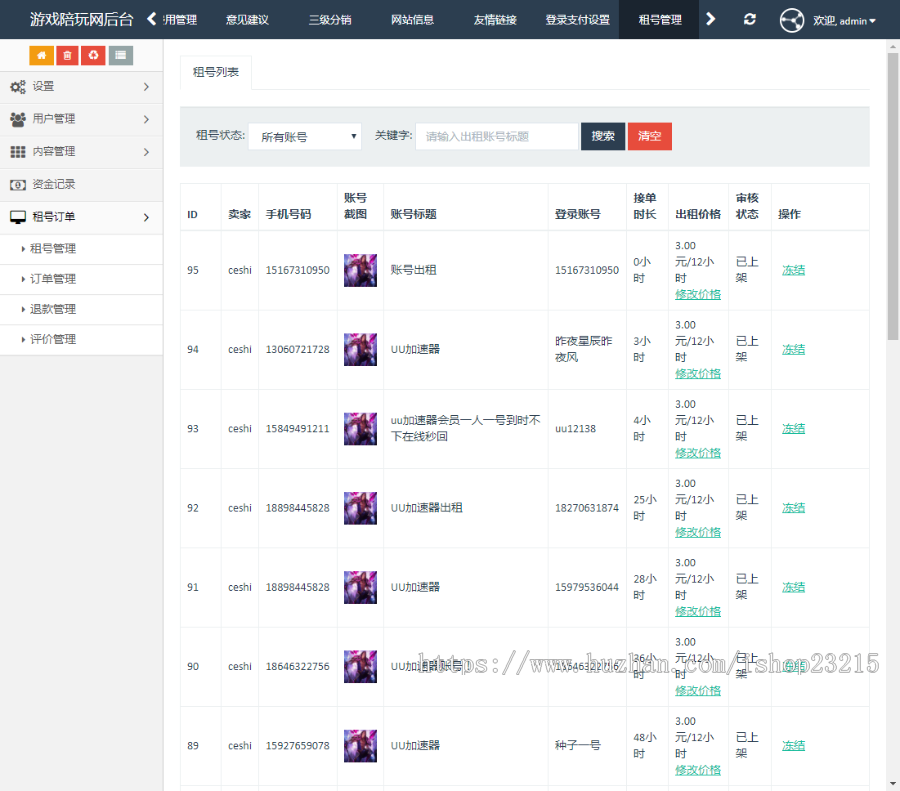Click the red 清空 clear button

click(649, 136)
